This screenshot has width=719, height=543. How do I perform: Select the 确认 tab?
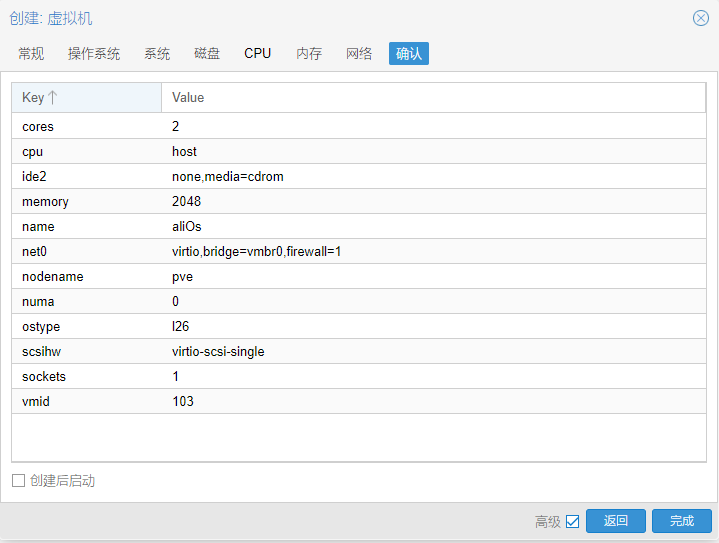408,53
